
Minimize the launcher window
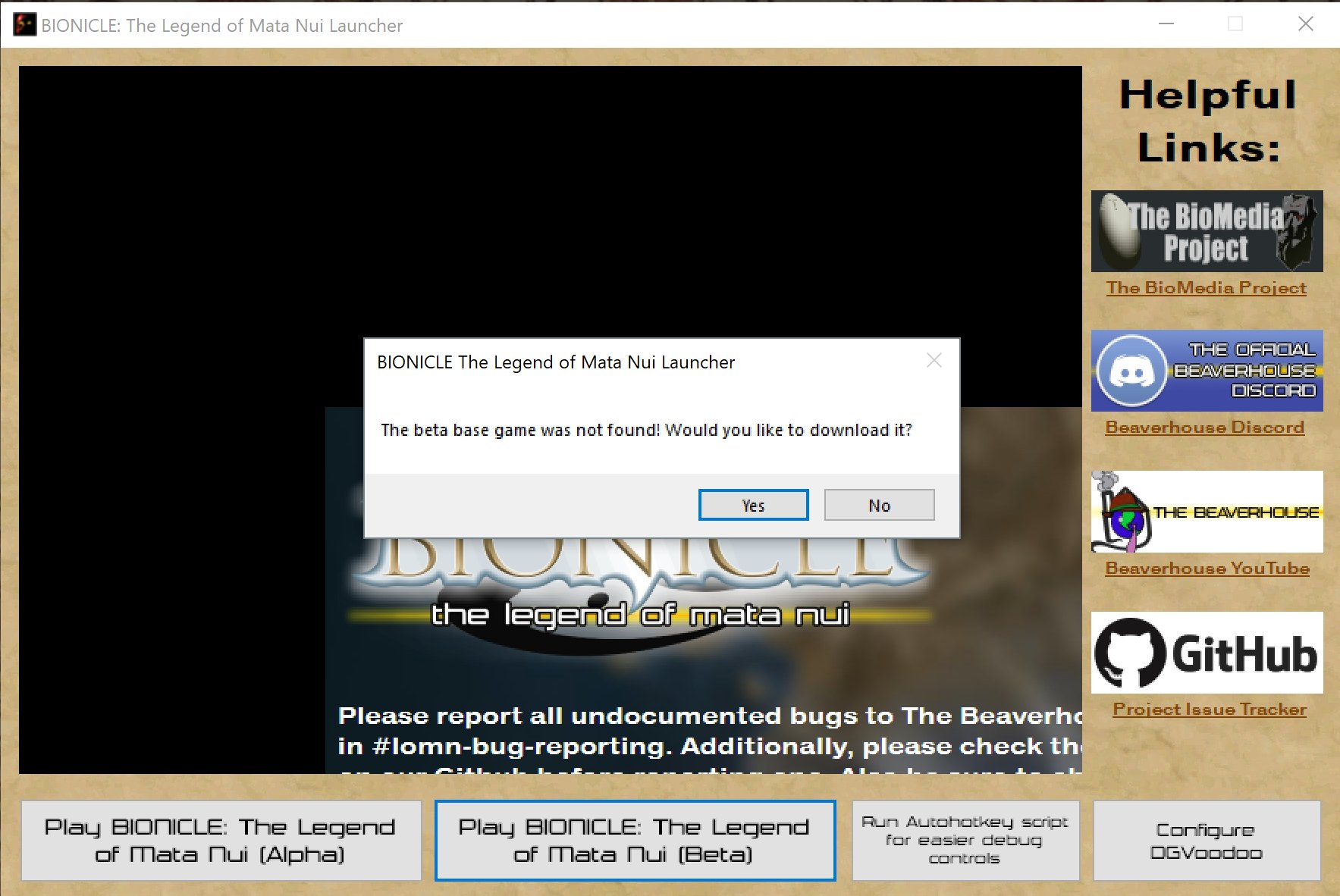click(1166, 24)
